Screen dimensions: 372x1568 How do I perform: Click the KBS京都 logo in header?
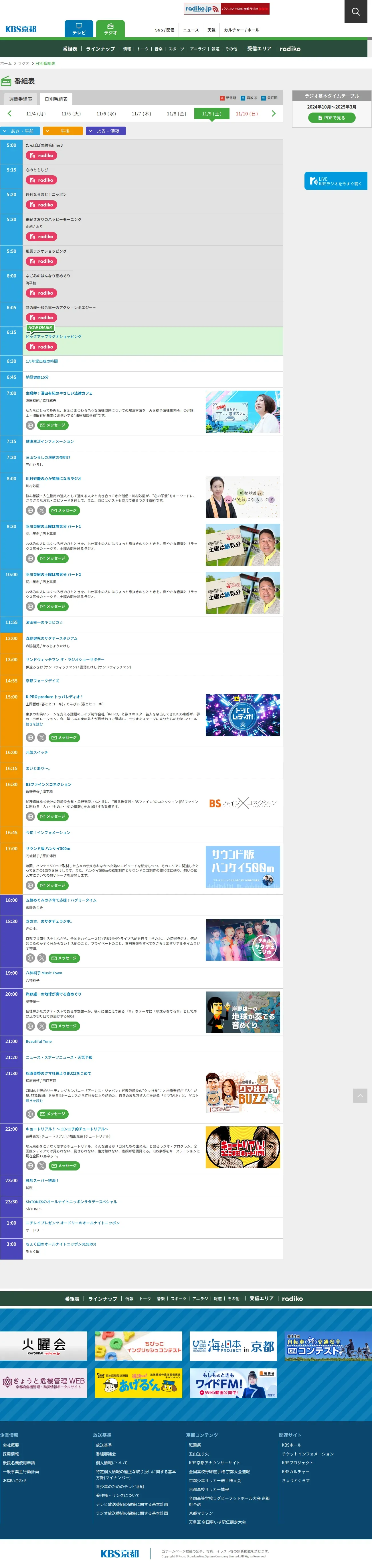pos(21,29)
